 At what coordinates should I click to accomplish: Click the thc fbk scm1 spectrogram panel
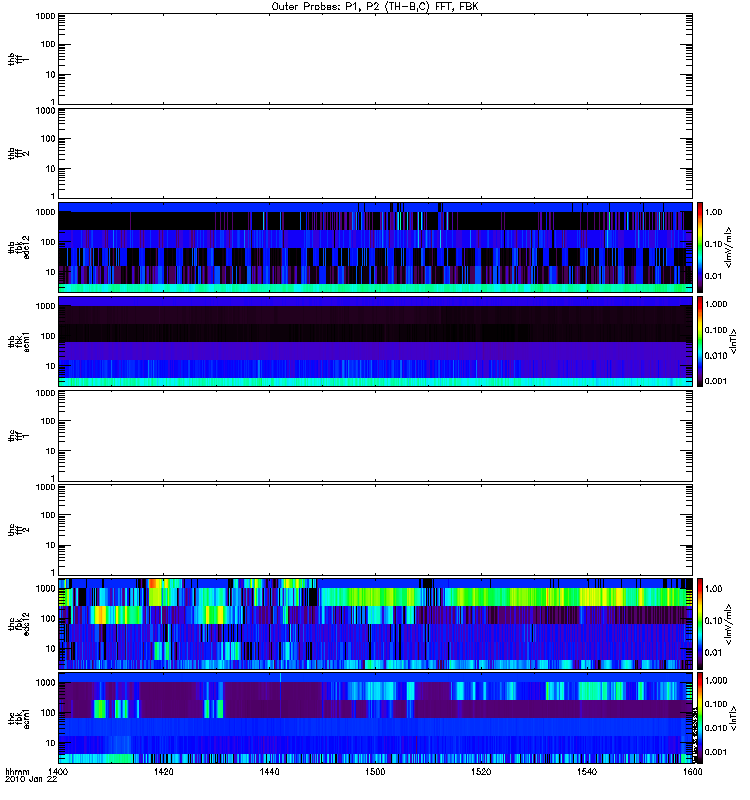pyautogui.click(x=375, y=718)
